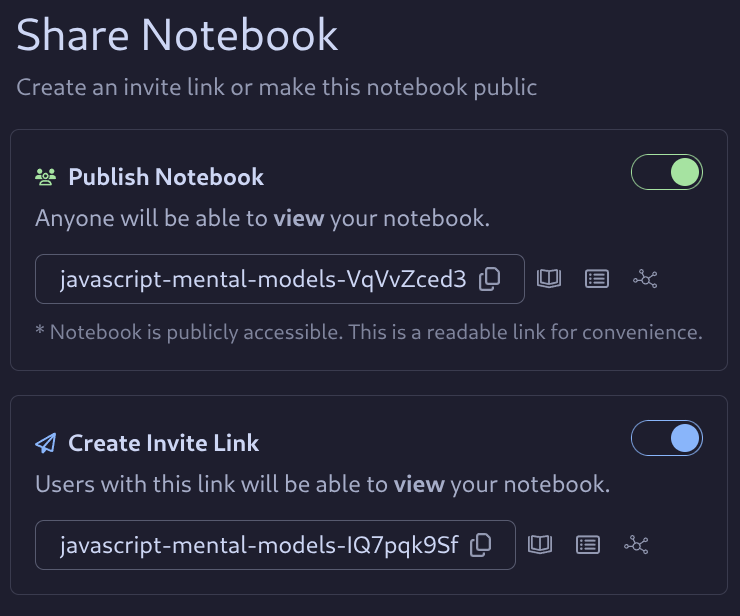Click the green people icon by Publish Notebook
Screen dimensions: 740x616
(46, 177)
